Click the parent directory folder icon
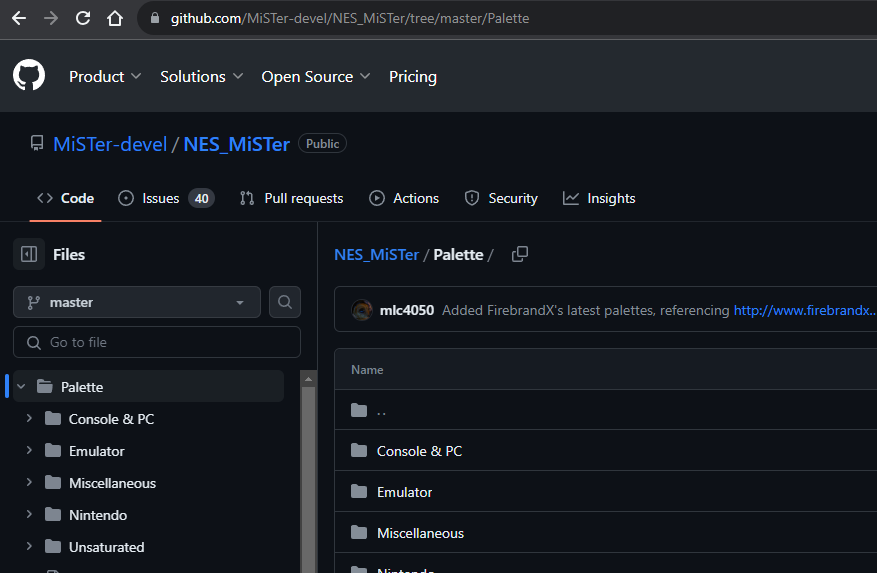The width and height of the screenshot is (877, 575). coord(359,411)
